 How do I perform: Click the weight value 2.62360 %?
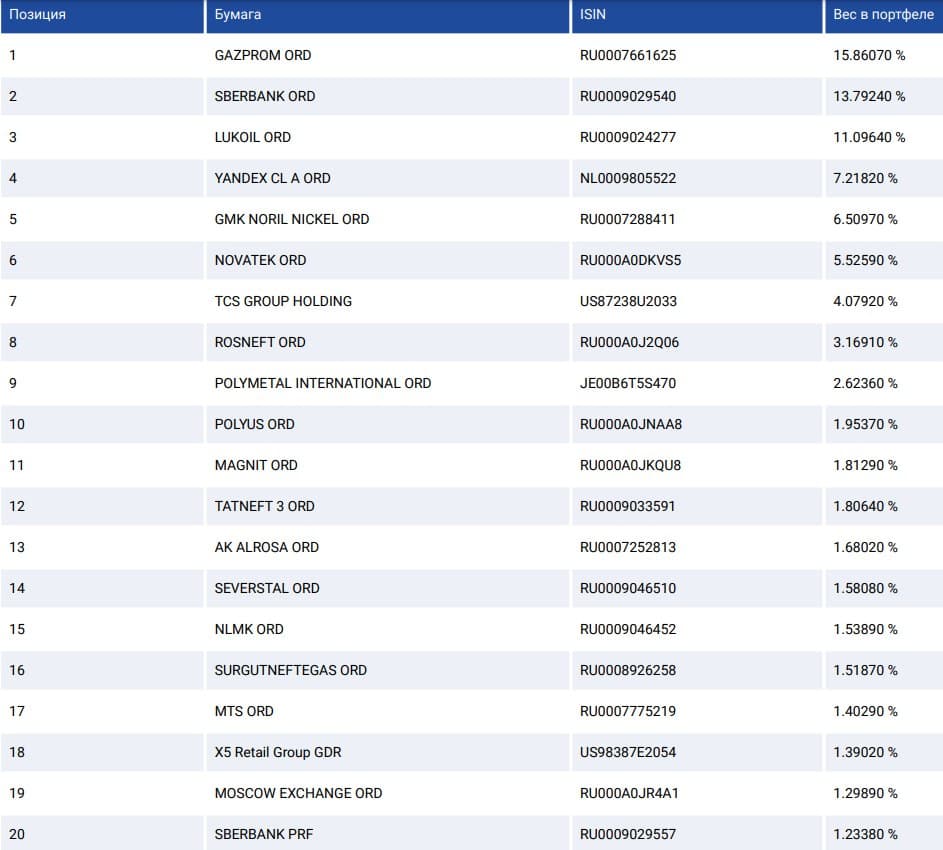click(x=865, y=383)
